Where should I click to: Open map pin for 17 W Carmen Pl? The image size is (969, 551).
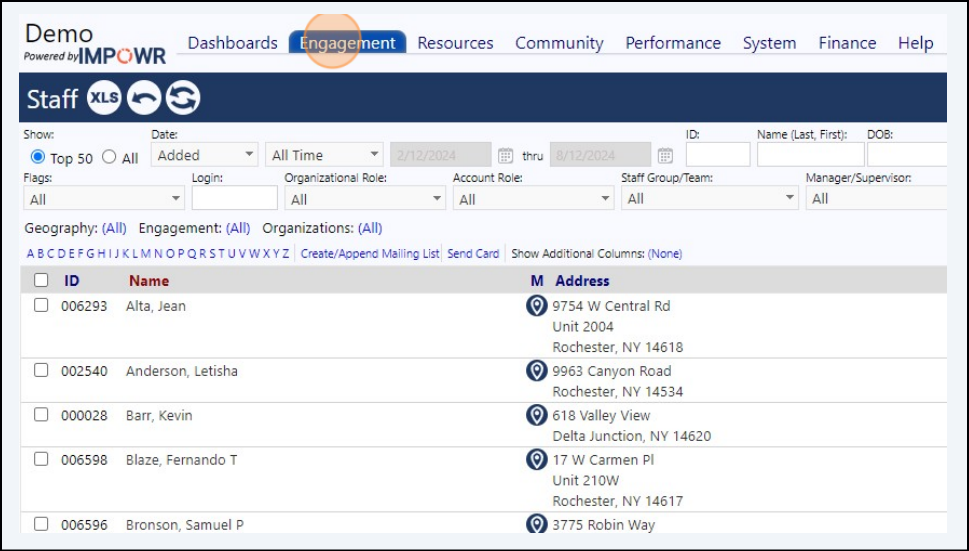(536, 460)
